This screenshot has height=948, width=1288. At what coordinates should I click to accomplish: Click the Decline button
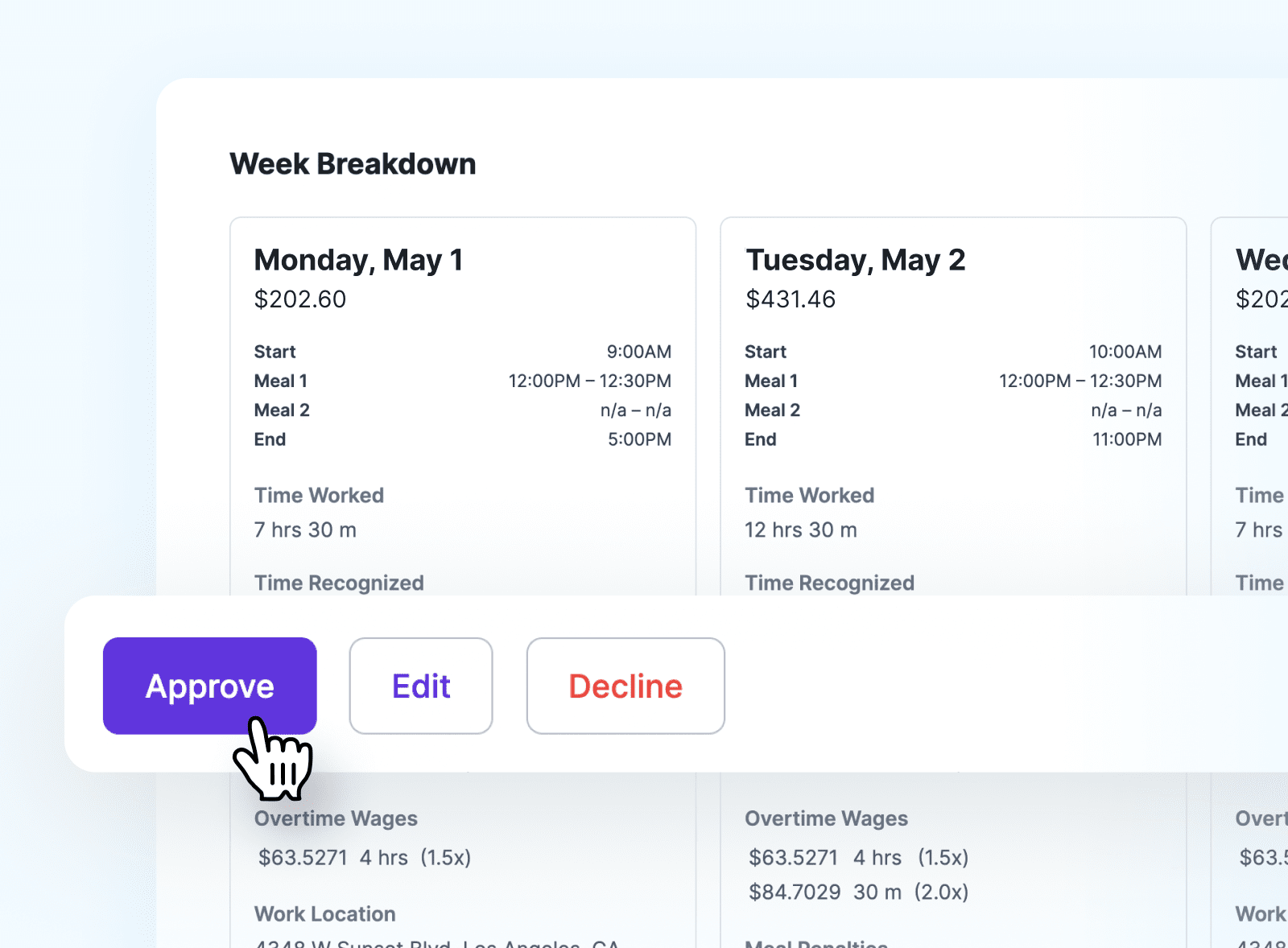click(x=625, y=686)
